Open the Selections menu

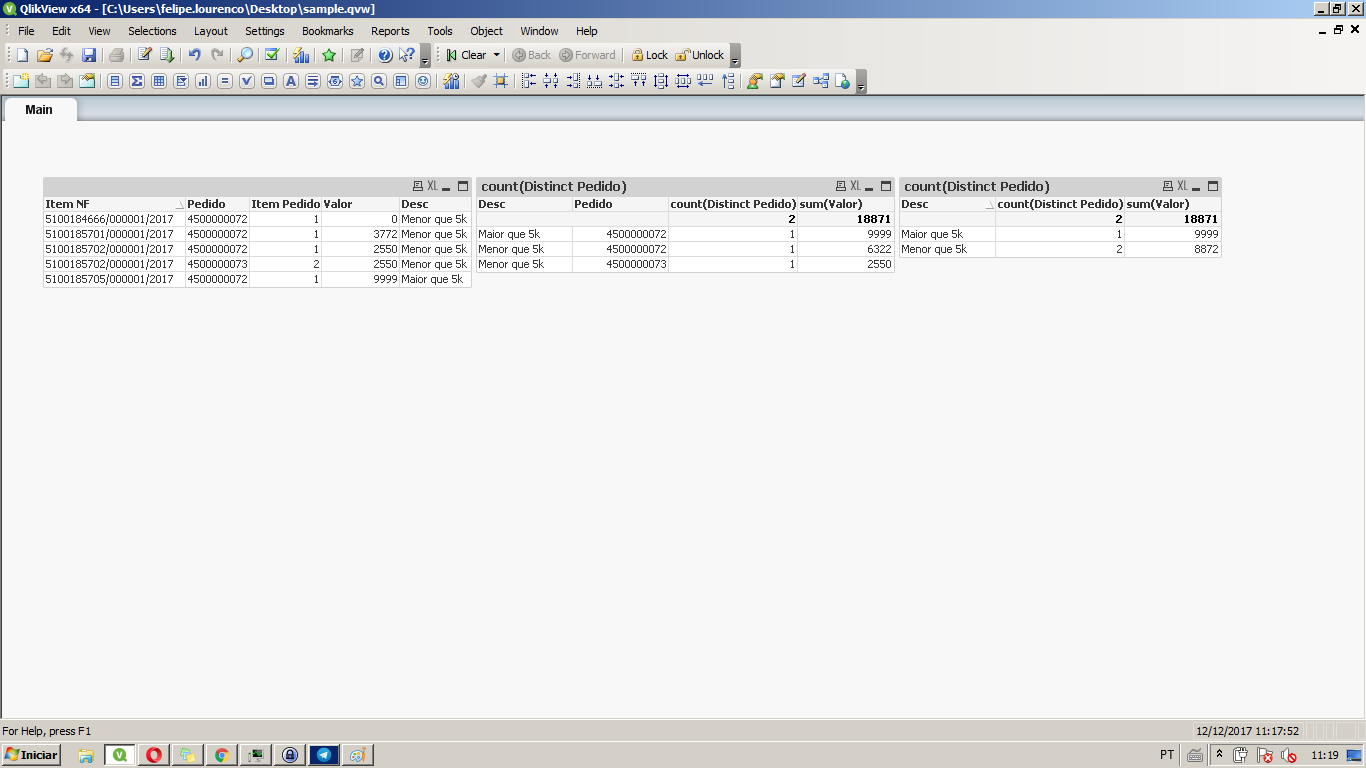pos(152,31)
